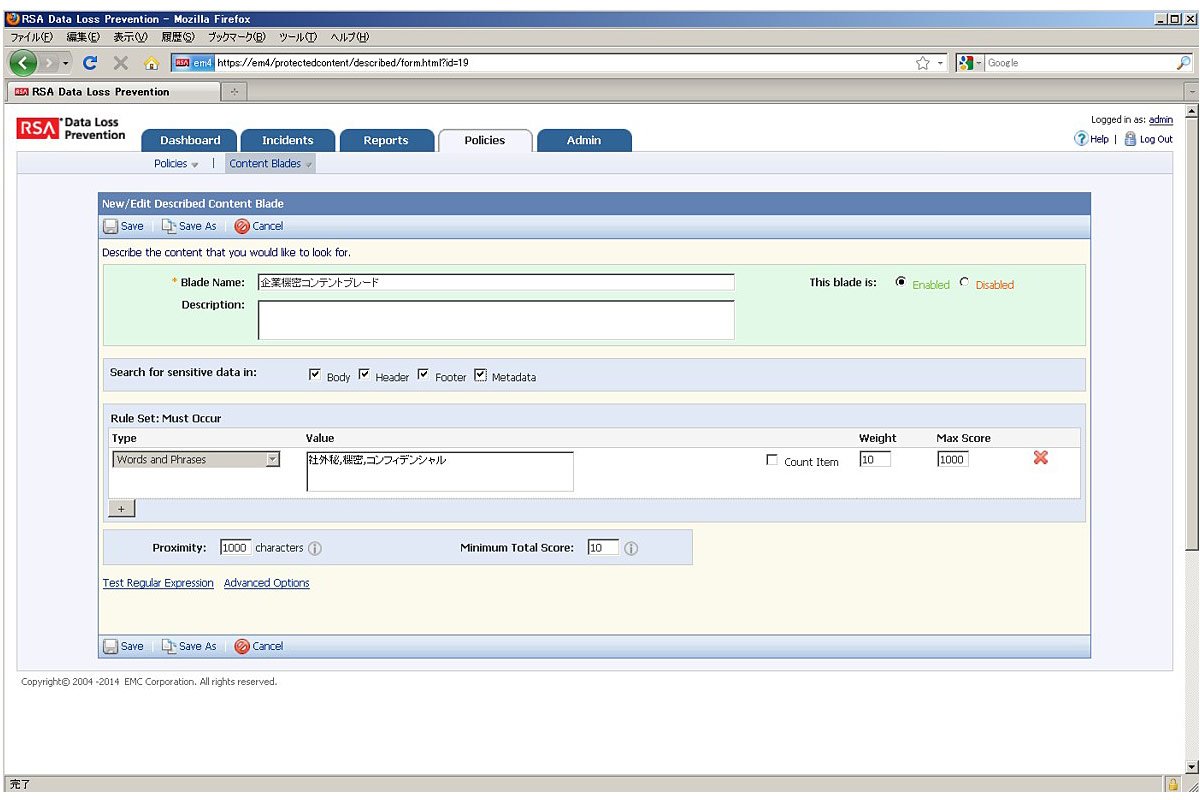Screen dimensions: 1200x800
Task: Click in the Description text area
Action: point(496,320)
